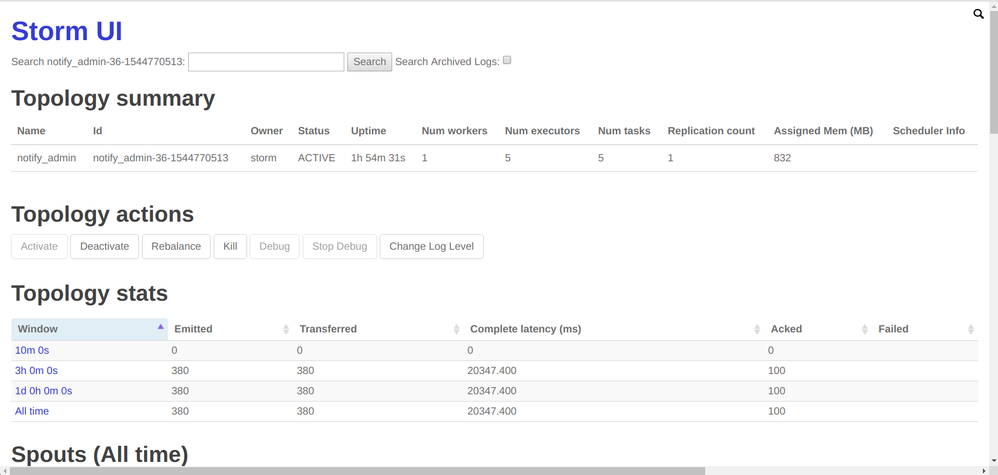
Task: Sort Topology stats by Acked column
Action: pos(818,329)
